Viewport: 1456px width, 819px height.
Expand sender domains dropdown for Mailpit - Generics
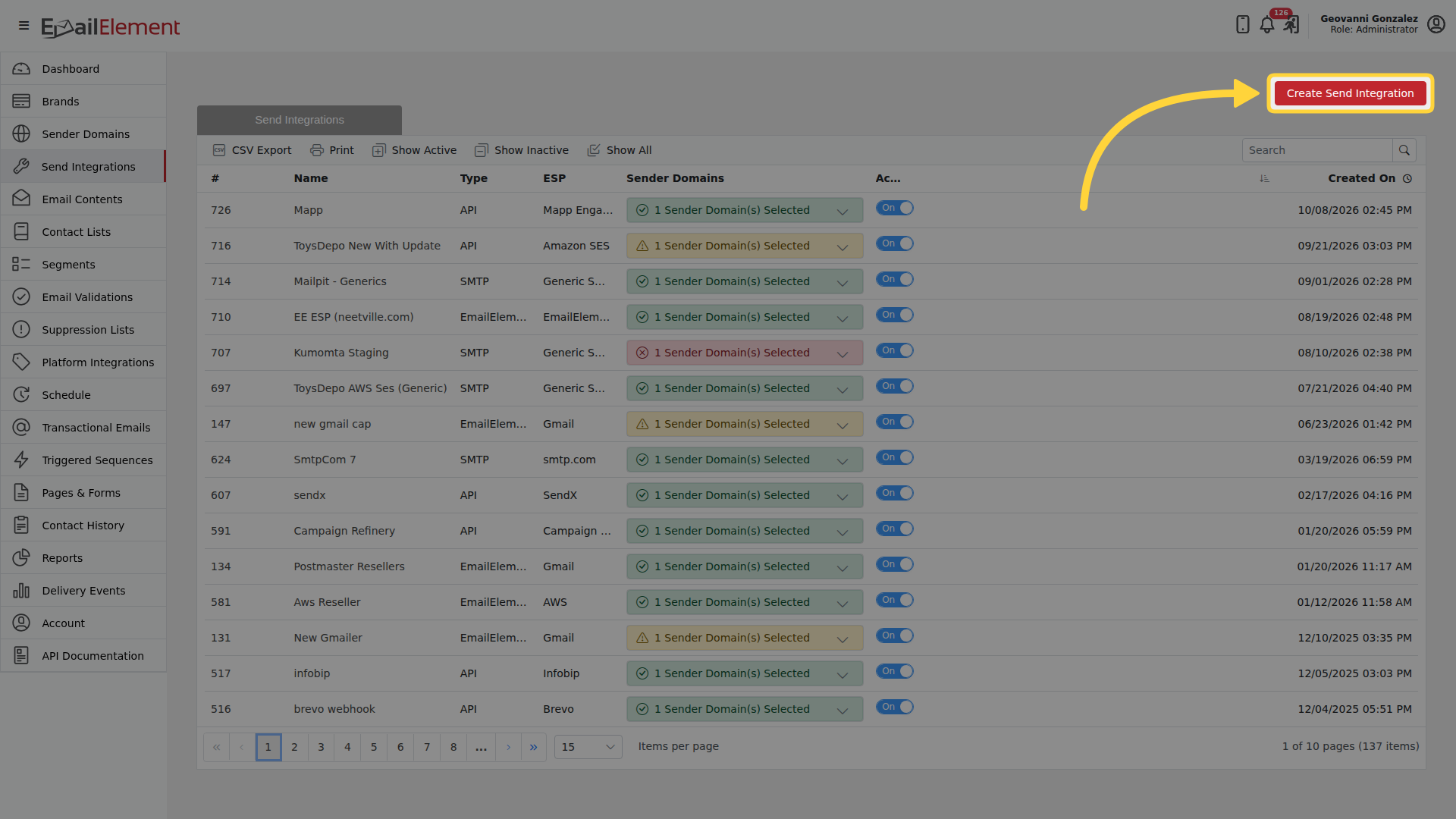click(x=745, y=281)
